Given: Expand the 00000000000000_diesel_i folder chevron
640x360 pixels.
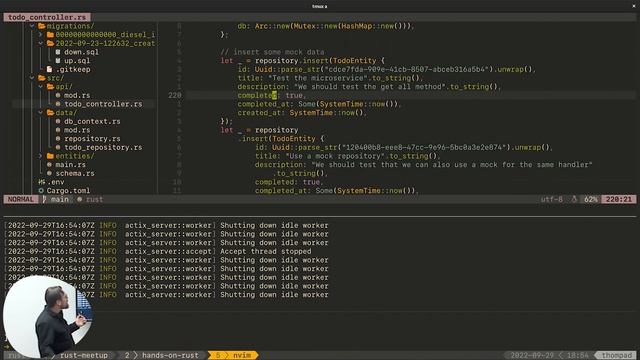Looking at the screenshot, I should [40, 35].
